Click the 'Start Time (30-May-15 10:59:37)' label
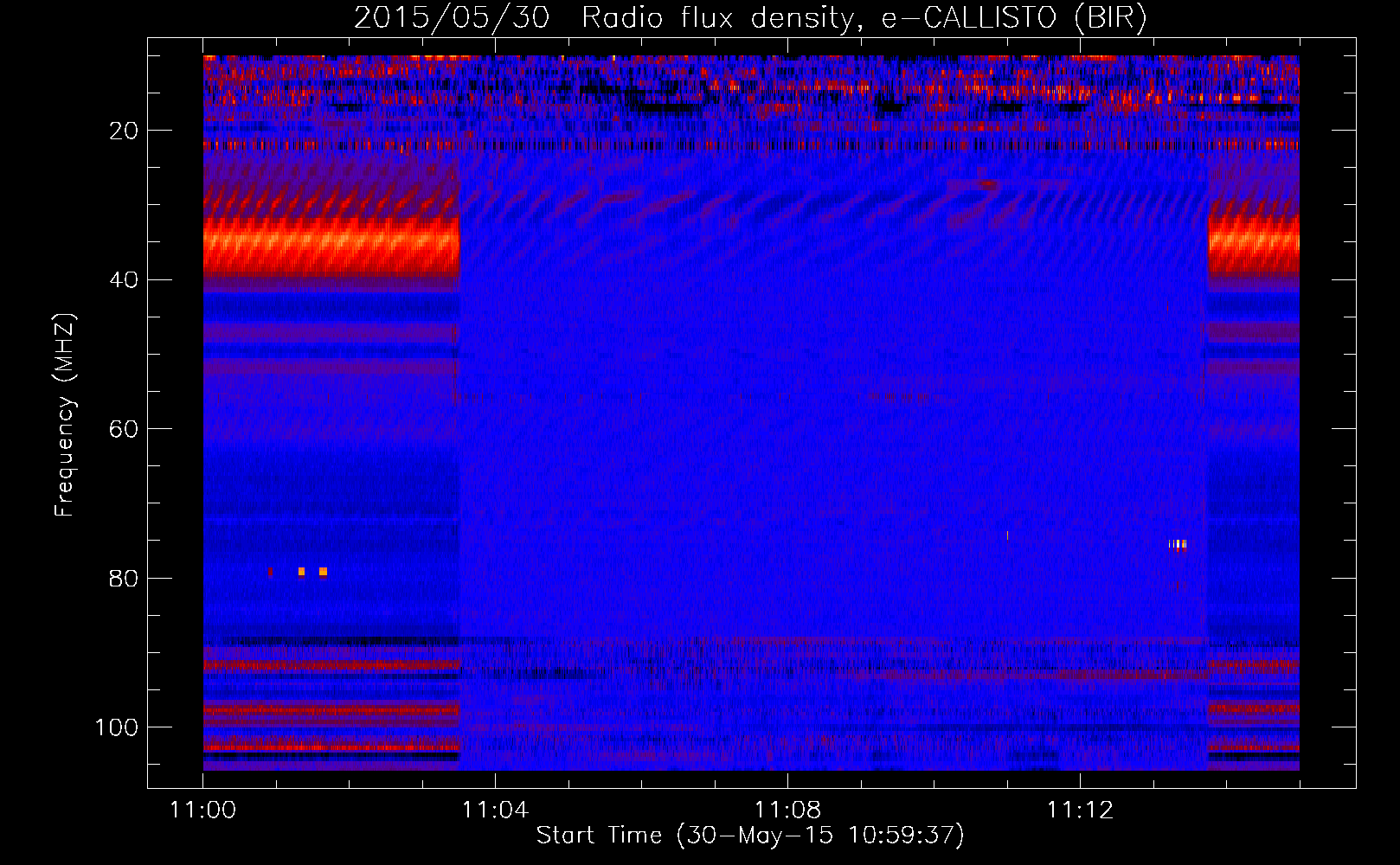This screenshot has height=865, width=1400. tap(750, 836)
